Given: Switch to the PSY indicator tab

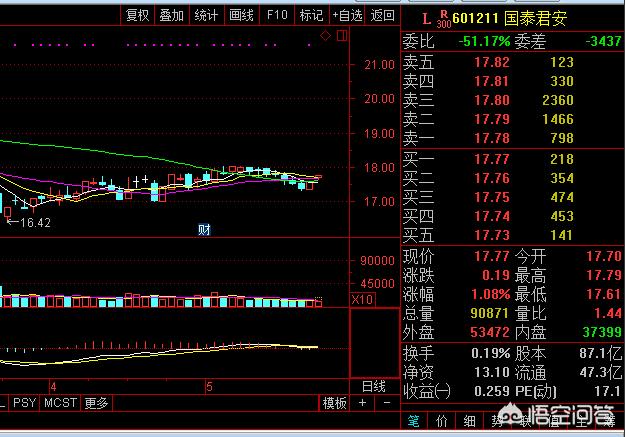Looking at the screenshot, I should [x=24, y=403].
